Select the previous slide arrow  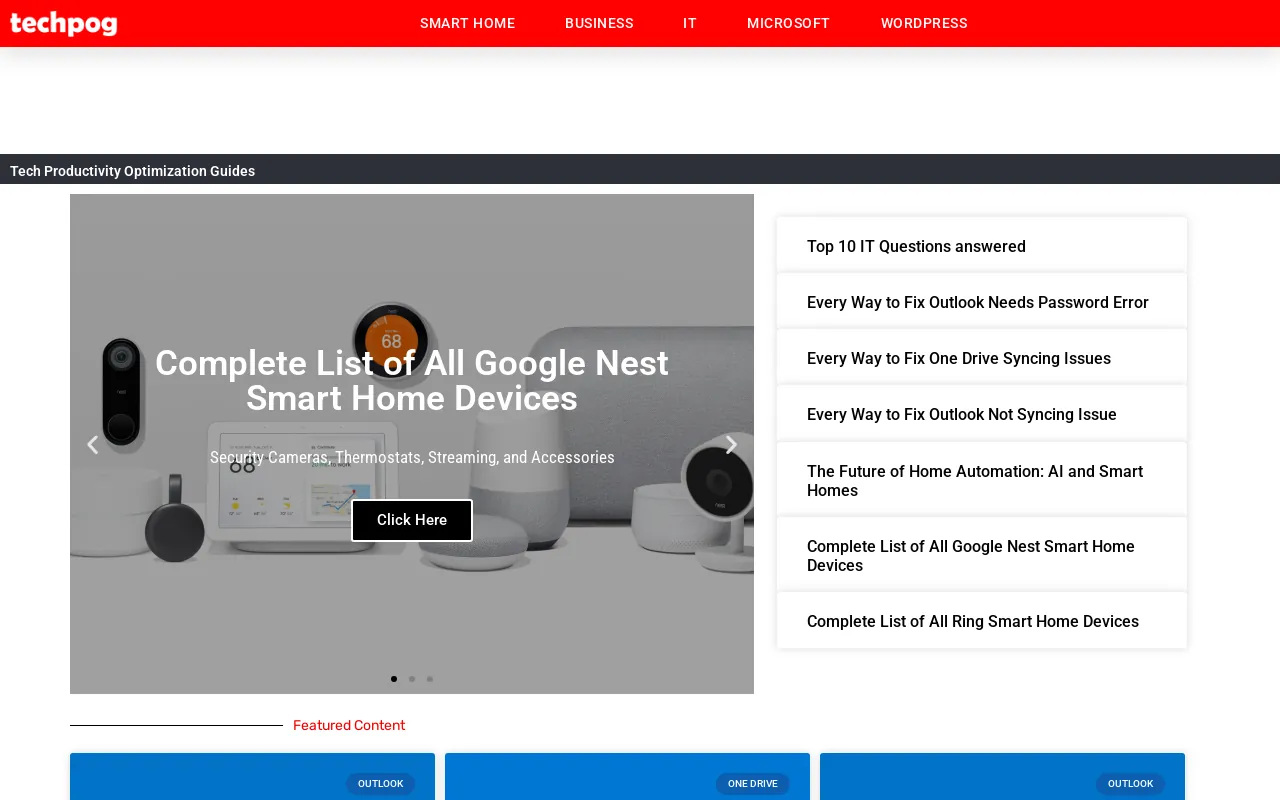click(92, 444)
